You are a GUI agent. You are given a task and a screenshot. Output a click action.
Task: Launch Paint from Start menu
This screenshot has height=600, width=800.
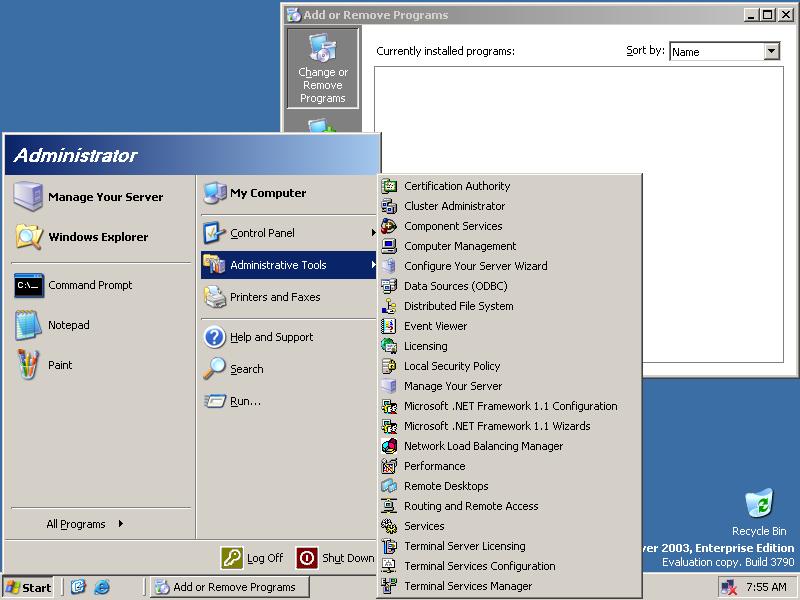tap(101, 365)
